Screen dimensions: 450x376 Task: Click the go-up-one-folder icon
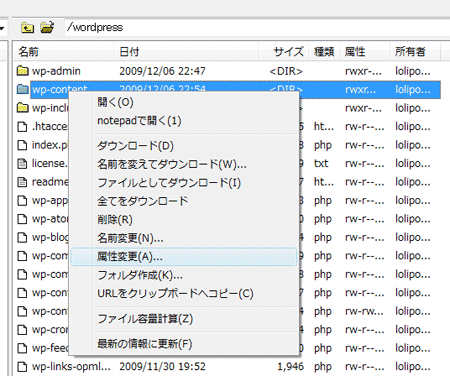click(27, 27)
